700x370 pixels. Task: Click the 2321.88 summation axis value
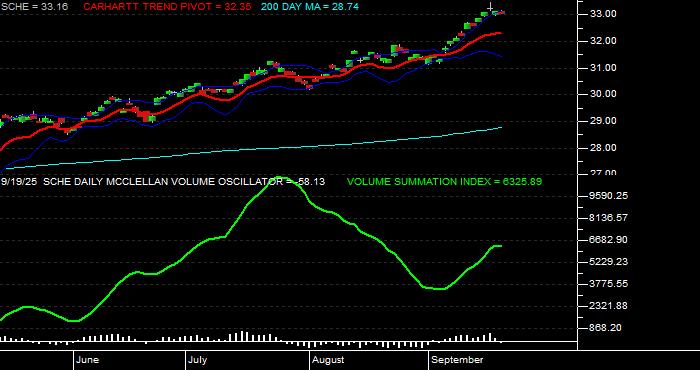tap(608, 306)
